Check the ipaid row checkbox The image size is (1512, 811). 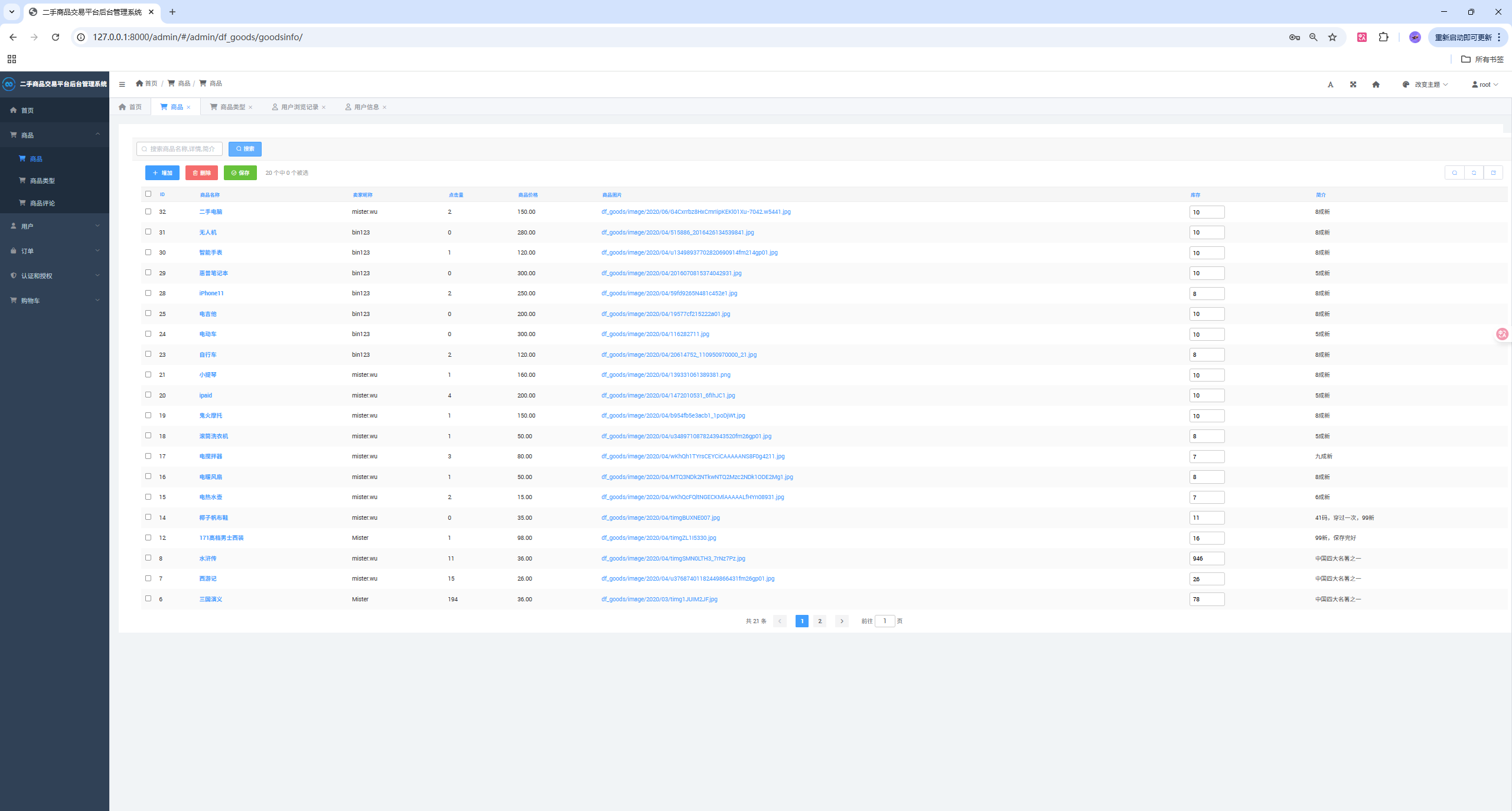(x=148, y=395)
